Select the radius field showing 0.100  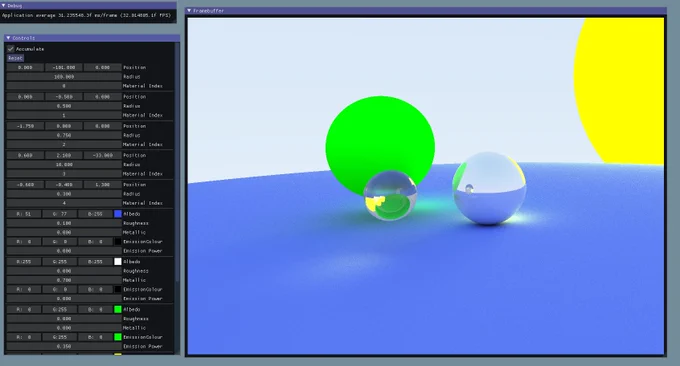[x=64, y=194]
